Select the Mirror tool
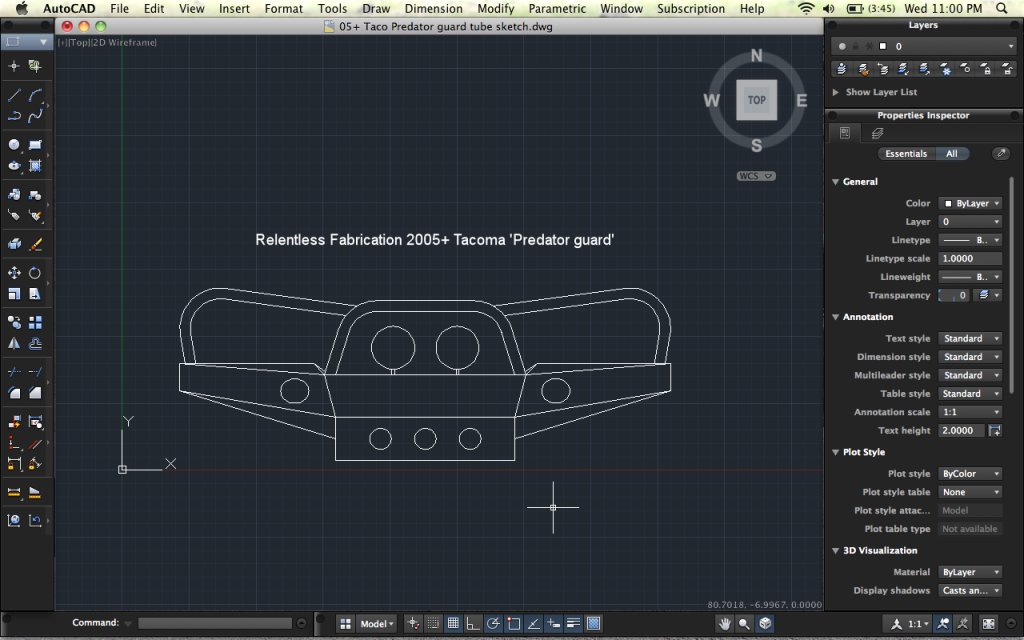This screenshot has height=640, width=1024. [x=14, y=343]
